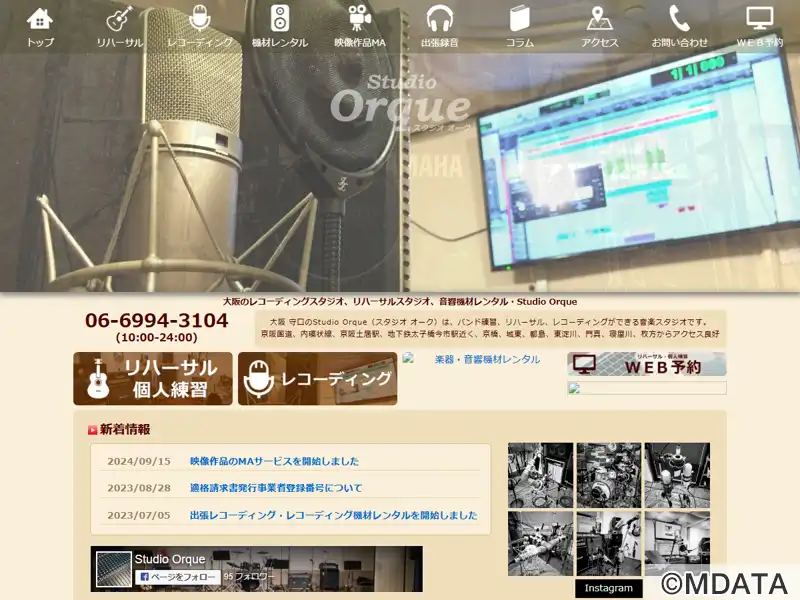Click the date 2024/09/15
The image size is (800, 600).
click(139, 461)
